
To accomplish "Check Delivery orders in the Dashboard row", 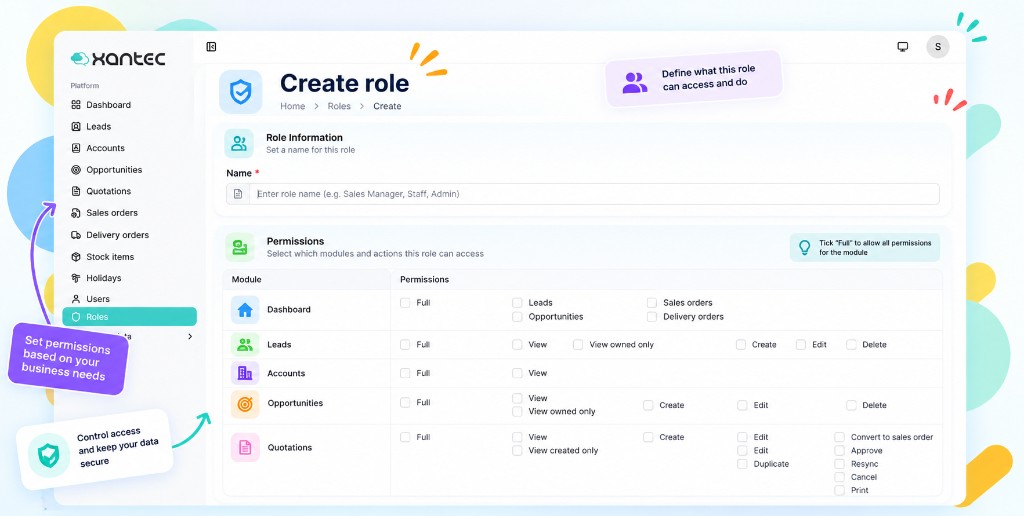I will (652, 317).
